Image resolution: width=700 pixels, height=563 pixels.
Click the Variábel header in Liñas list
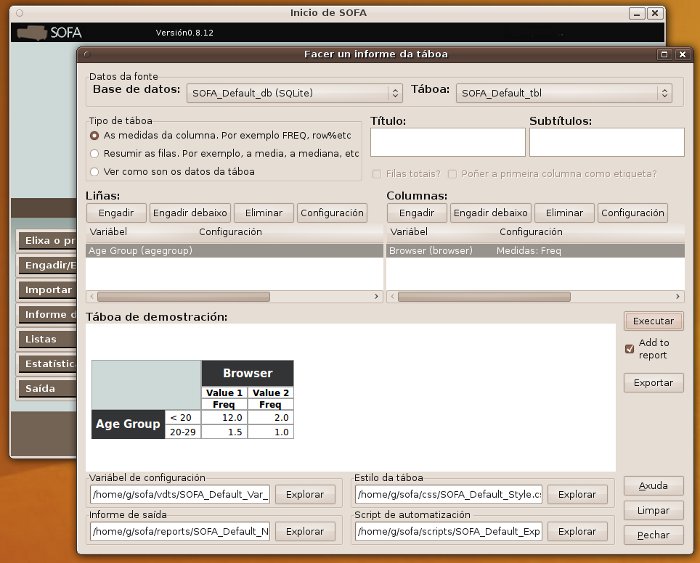pyautogui.click(x=108, y=232)
